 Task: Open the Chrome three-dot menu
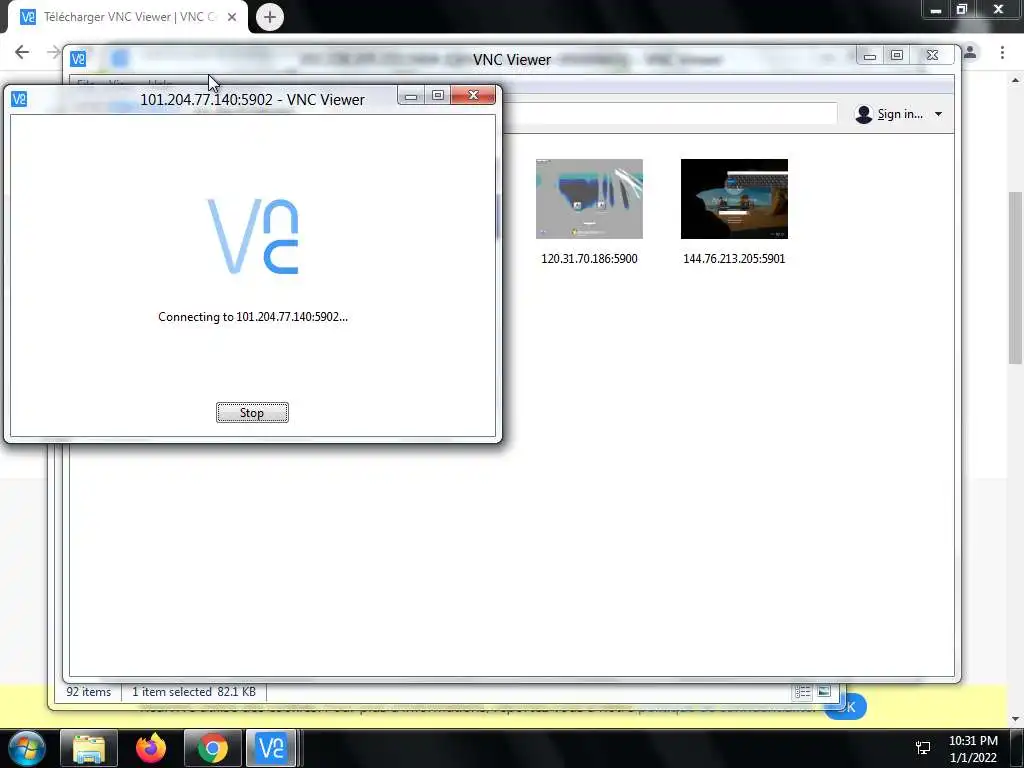(1002, 52)
